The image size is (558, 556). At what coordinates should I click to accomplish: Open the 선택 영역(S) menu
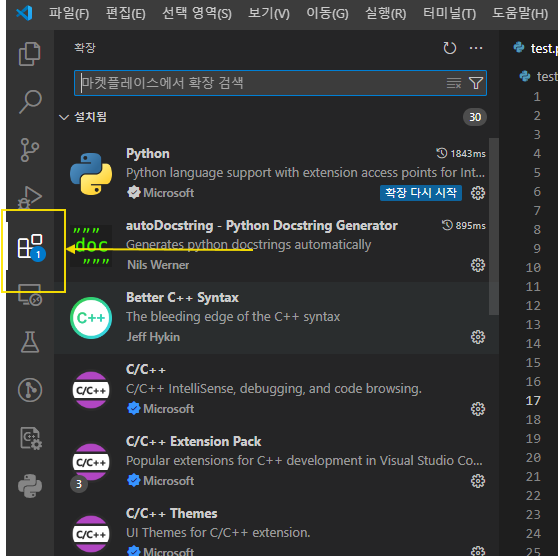click(197, 14)
